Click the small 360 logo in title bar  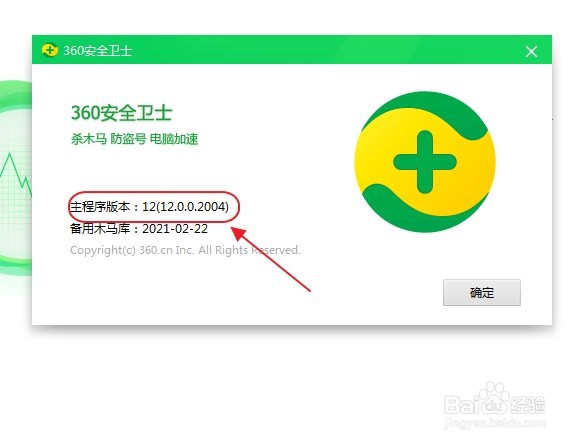(x=50, y=50)
